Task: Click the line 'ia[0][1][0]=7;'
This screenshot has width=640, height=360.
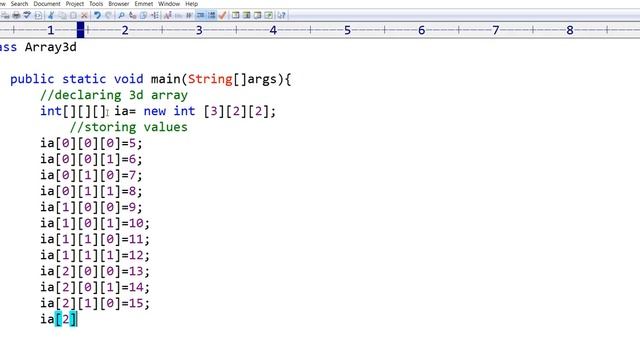Action: click(x=91, y=175)
